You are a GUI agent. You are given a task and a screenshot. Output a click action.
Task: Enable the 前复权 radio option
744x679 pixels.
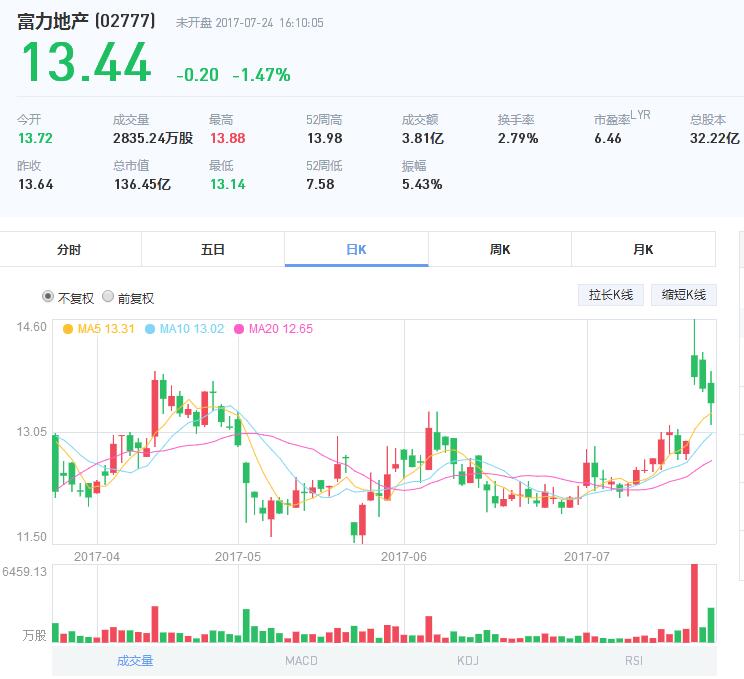(x=108, y=297)
